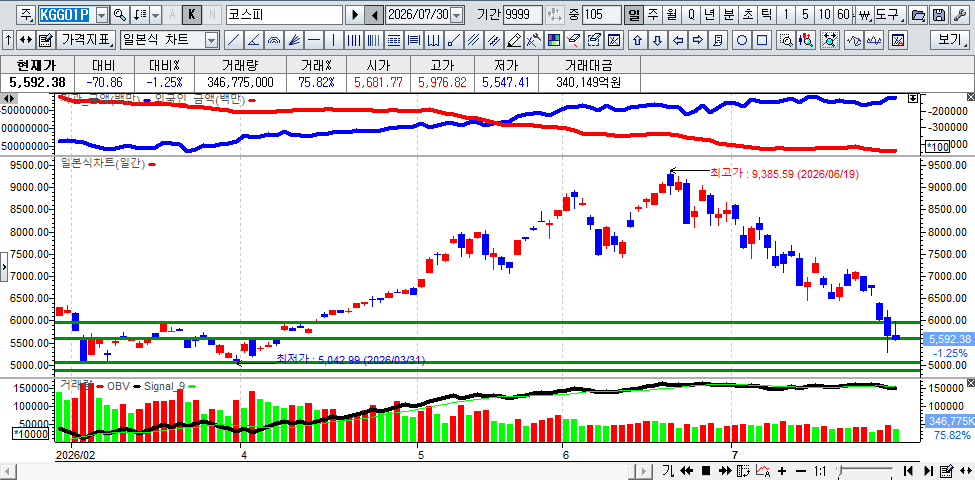Click the plus zoom-in button in bottom bar
Viewport: 975px width, 480px height.
[782, 470]
